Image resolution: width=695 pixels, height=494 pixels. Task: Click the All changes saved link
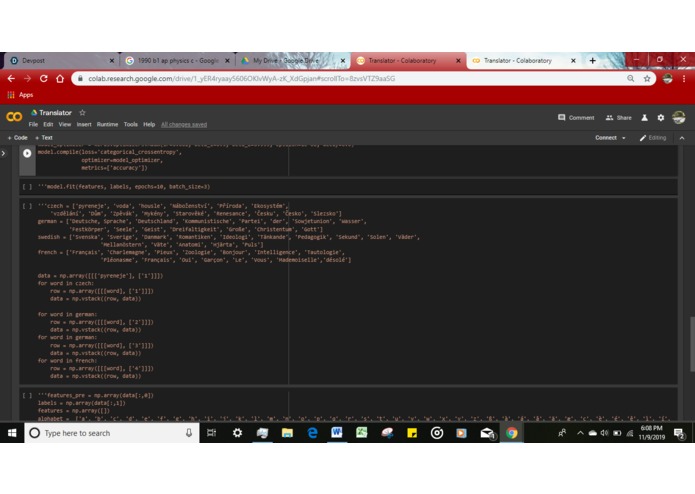click(184, 124)
